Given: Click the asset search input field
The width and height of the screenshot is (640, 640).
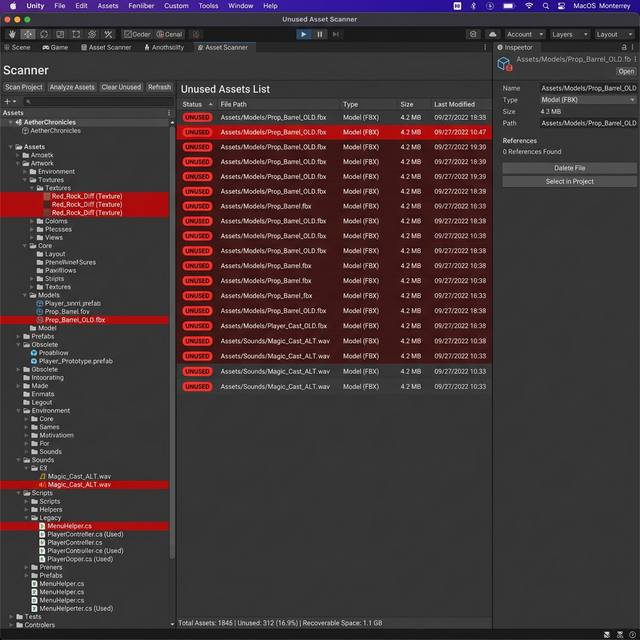Looking at the screenshot, I should (98, 101).
